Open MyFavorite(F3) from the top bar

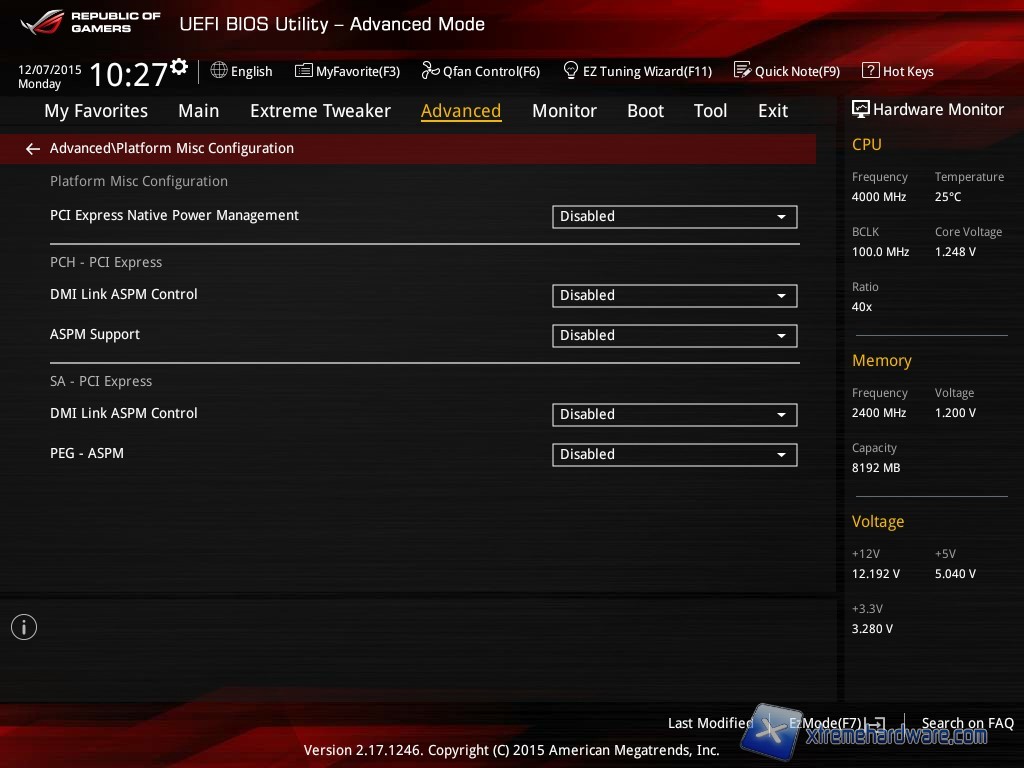click(x=304, y=71)
